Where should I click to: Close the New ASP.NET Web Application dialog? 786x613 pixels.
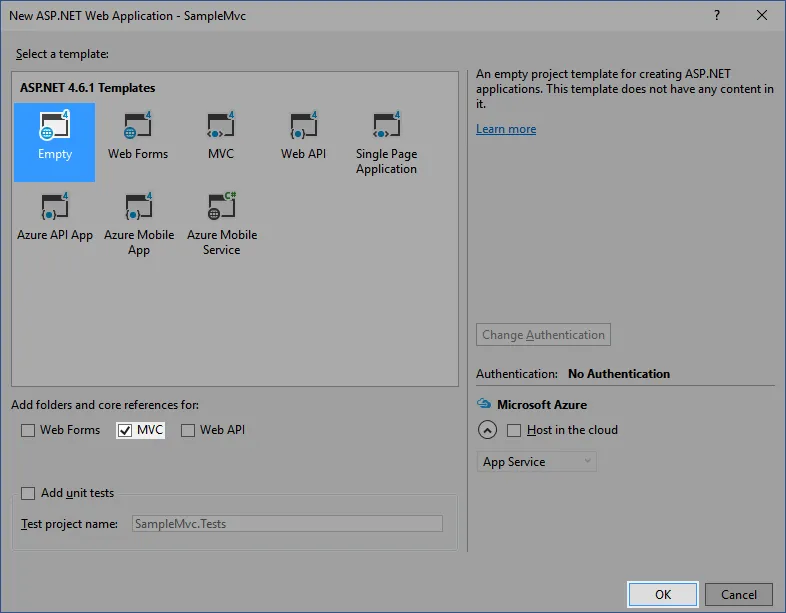coord(762,16)
